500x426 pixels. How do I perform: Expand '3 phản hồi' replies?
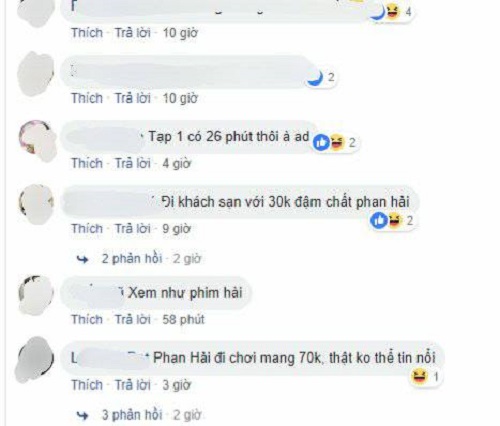132,415
